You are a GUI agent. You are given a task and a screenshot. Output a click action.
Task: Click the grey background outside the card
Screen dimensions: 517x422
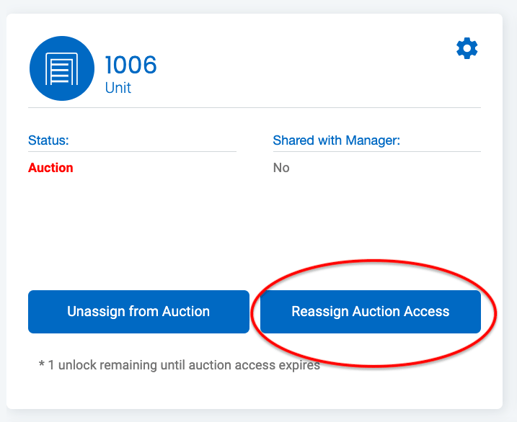511,213
